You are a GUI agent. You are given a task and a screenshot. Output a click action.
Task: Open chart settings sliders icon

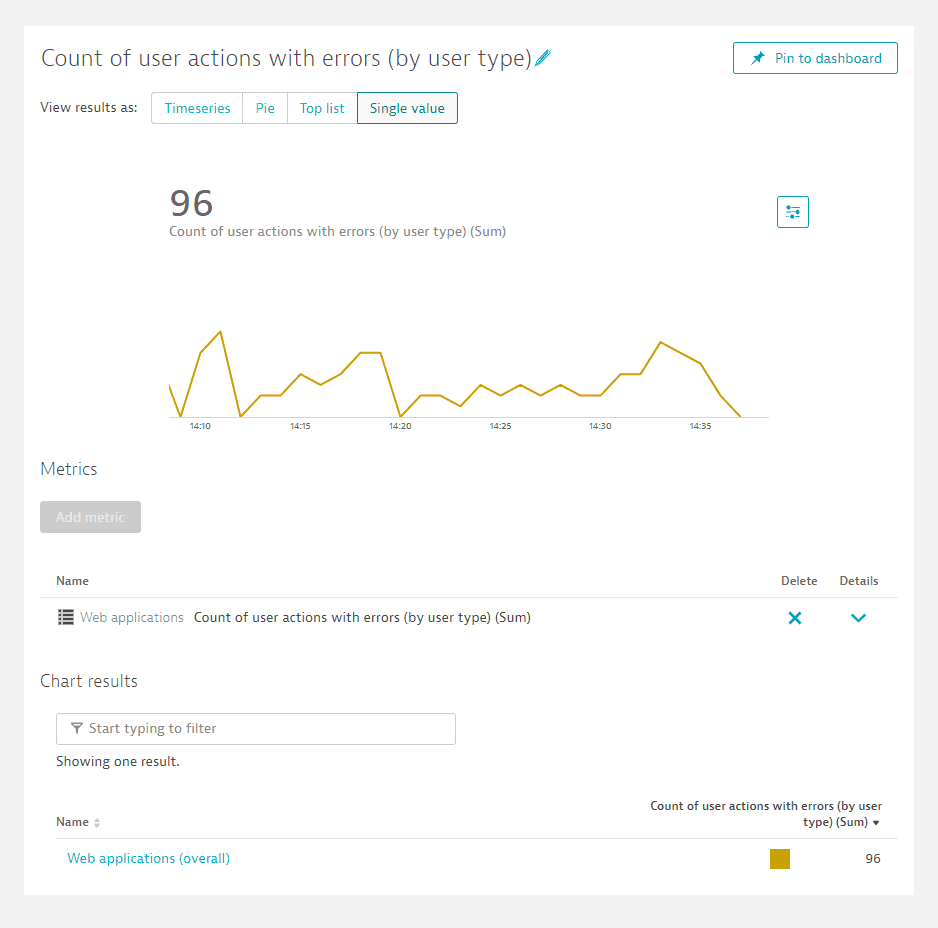793,212
